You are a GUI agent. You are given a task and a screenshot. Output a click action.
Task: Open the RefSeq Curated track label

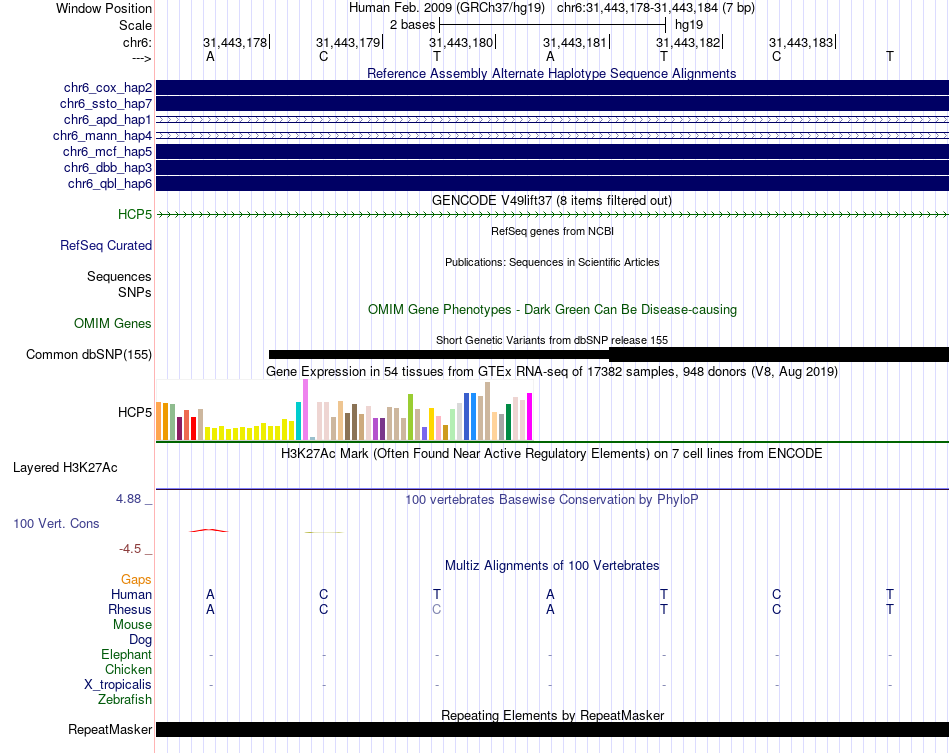106,245
